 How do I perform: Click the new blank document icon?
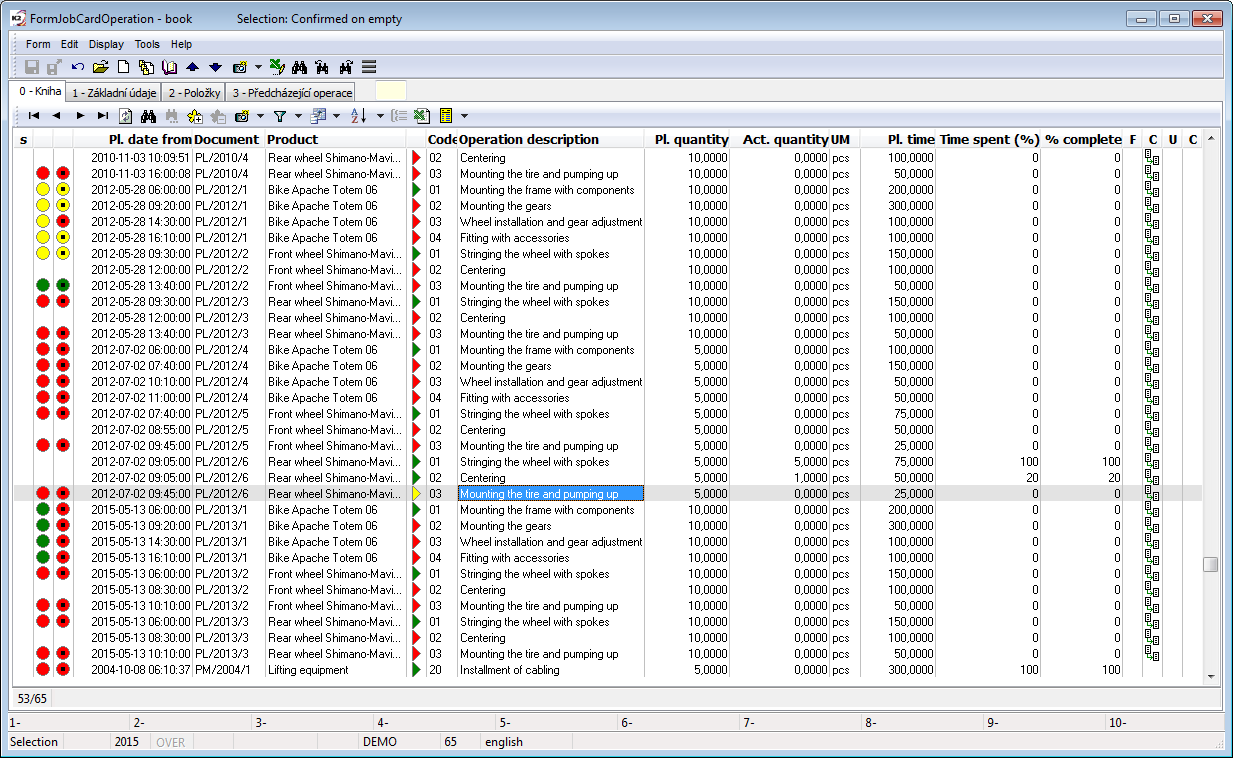click(x=124, y=67)
